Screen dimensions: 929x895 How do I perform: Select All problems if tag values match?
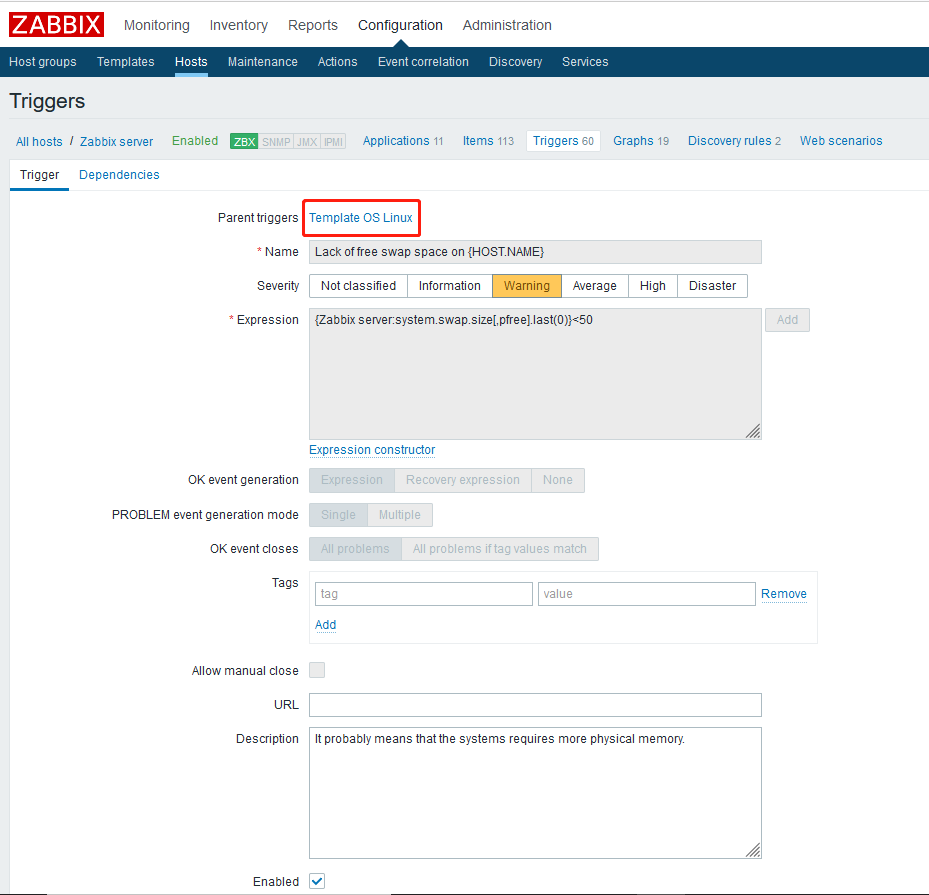tap(500, 549)
